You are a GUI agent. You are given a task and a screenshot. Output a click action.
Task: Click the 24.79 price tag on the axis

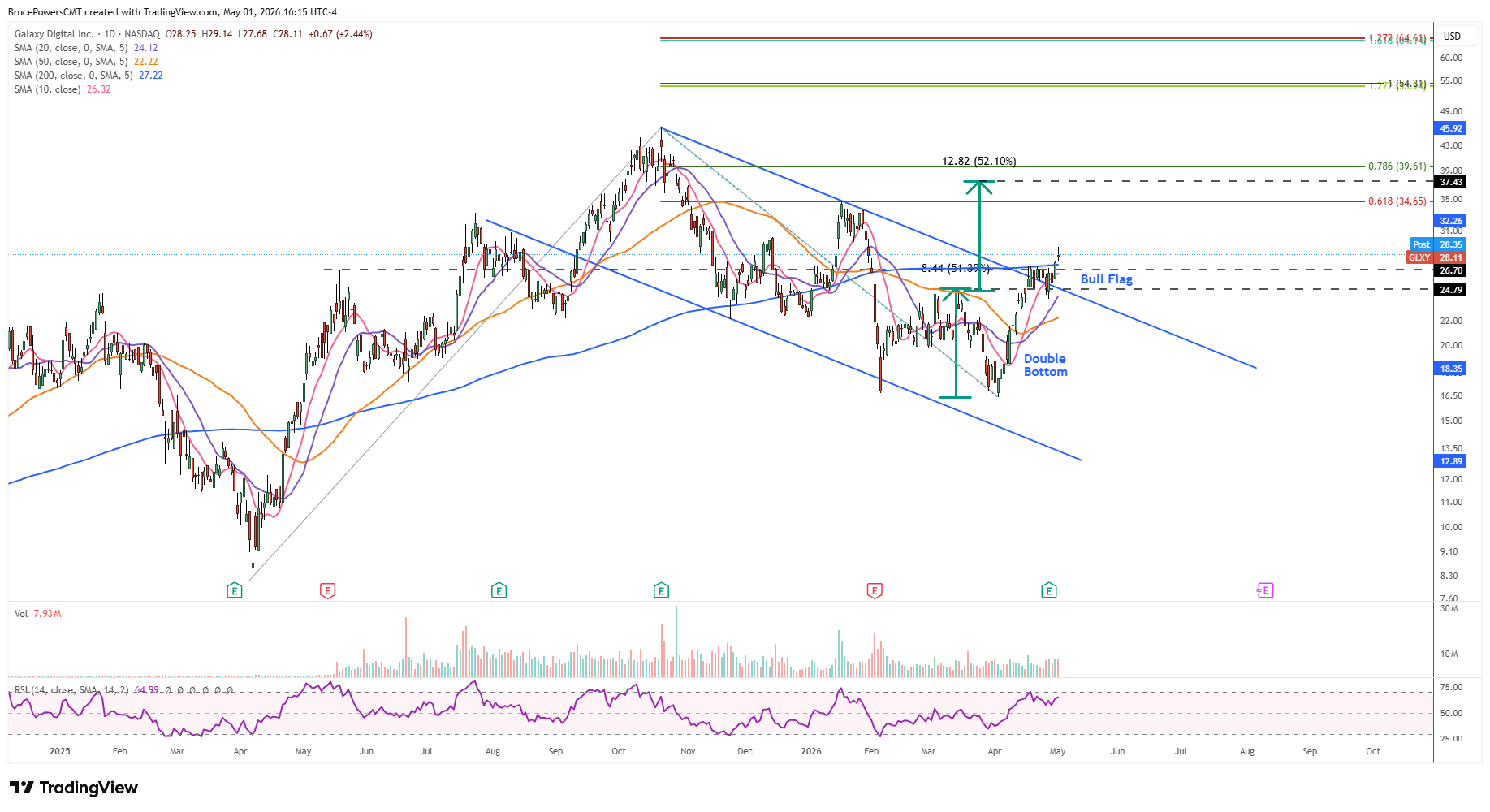tap(1451, 290)
